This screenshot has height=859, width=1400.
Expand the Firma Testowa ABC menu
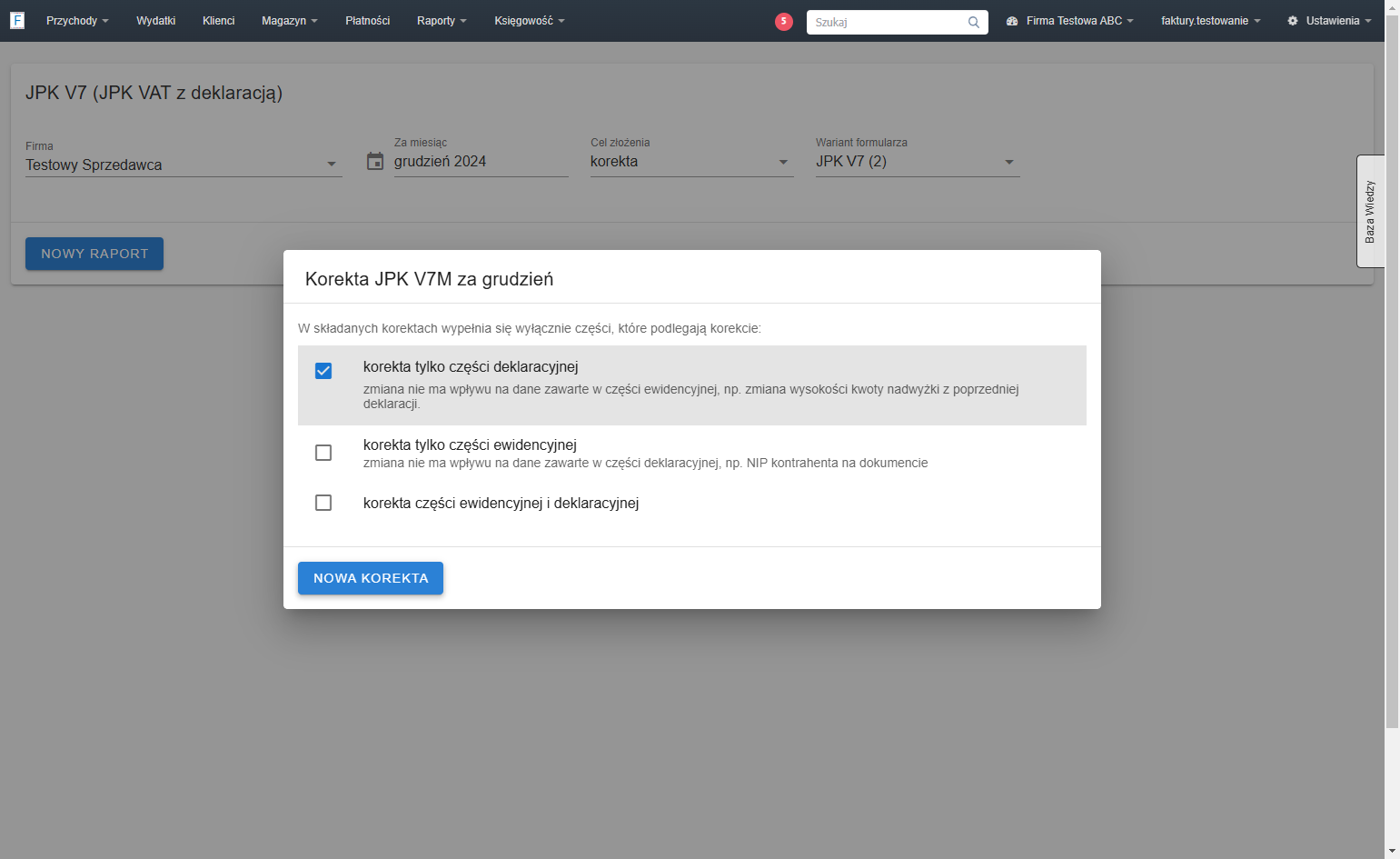1070,21
